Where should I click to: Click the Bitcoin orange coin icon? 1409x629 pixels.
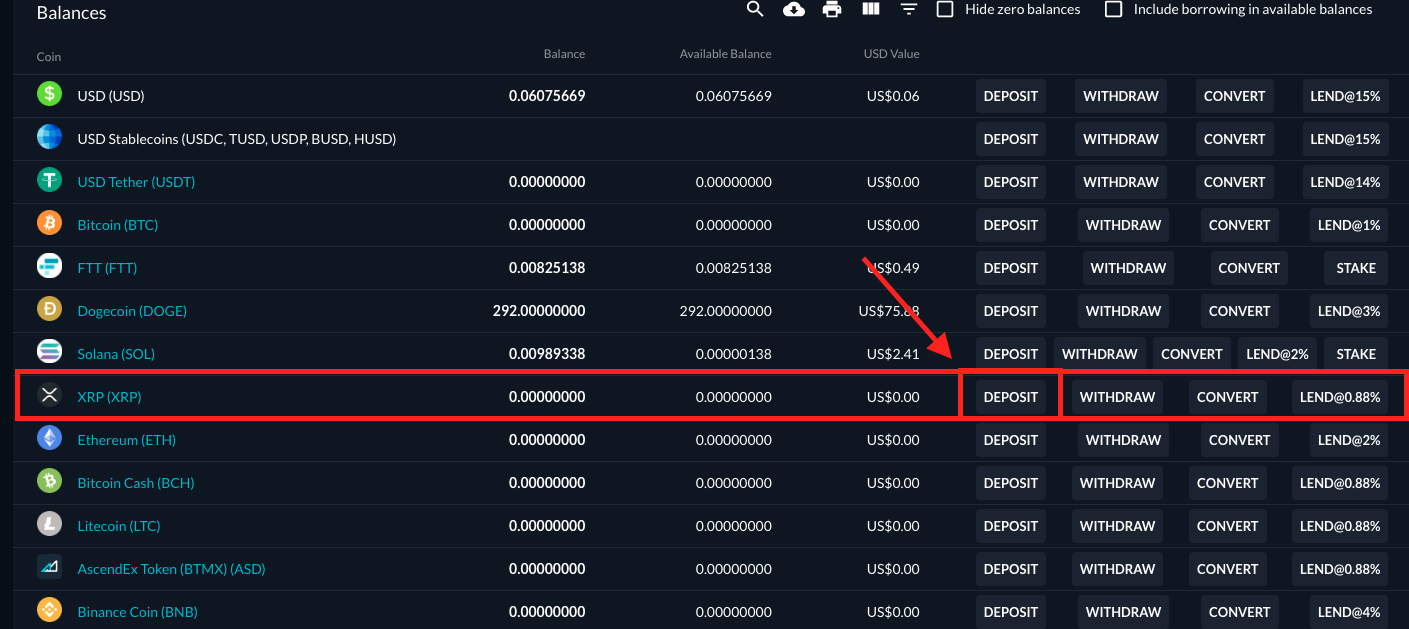point(49,223)
